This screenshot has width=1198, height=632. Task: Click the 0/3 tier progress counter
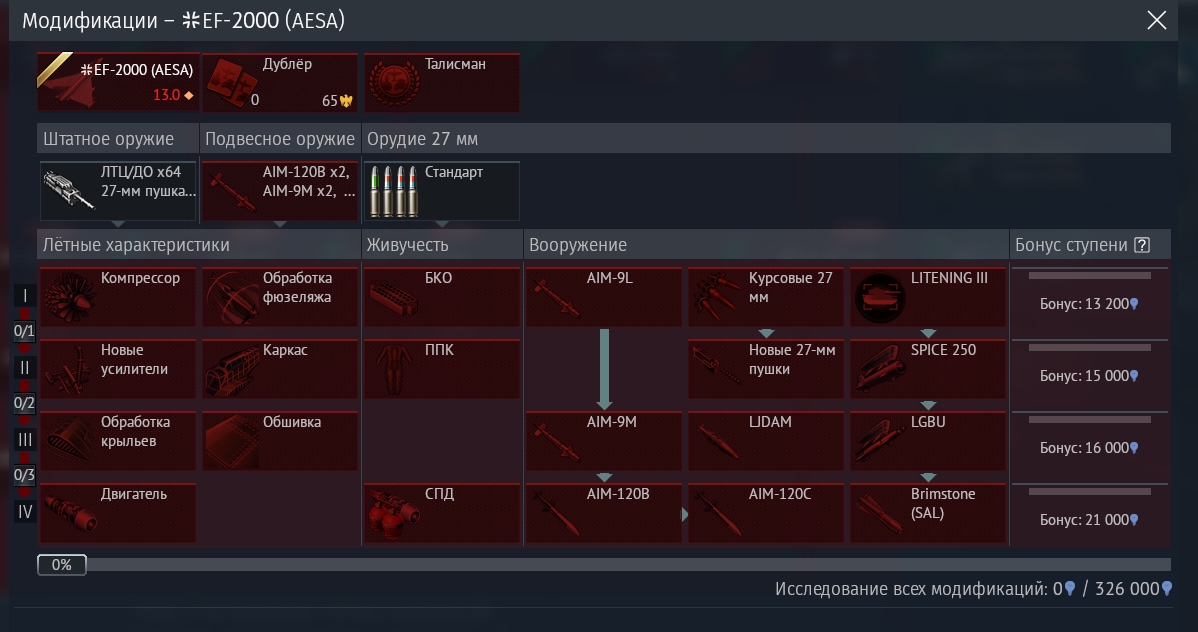(x=24, y=475)
